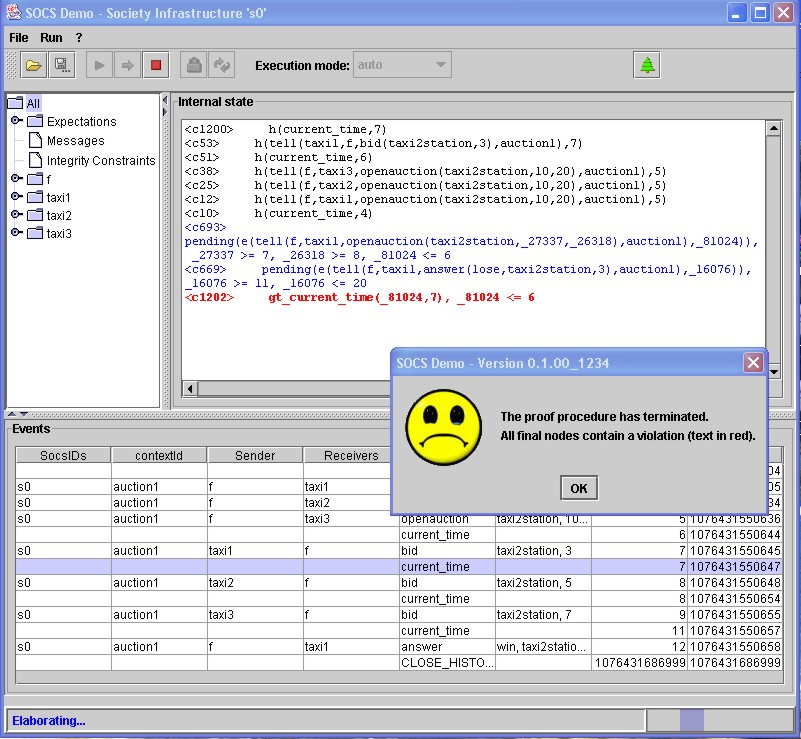Expand the taxi3 folder node
The image size is (801, 739).
point(17,233)
